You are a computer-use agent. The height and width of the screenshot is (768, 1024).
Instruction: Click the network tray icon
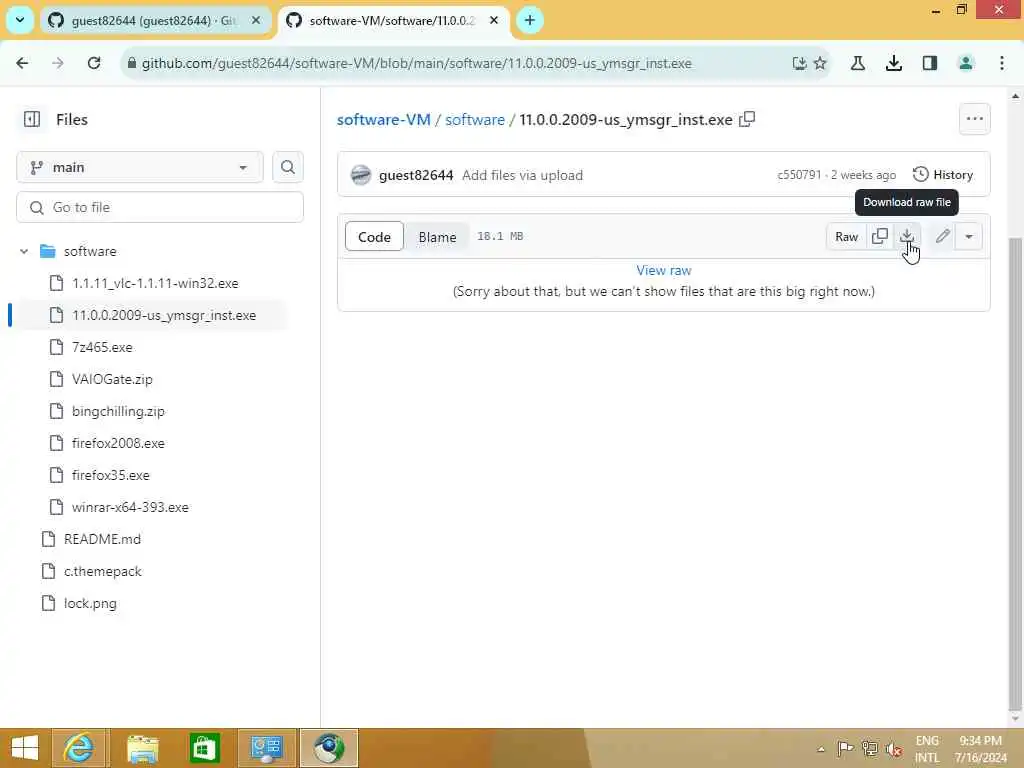[x=869, y=748]
